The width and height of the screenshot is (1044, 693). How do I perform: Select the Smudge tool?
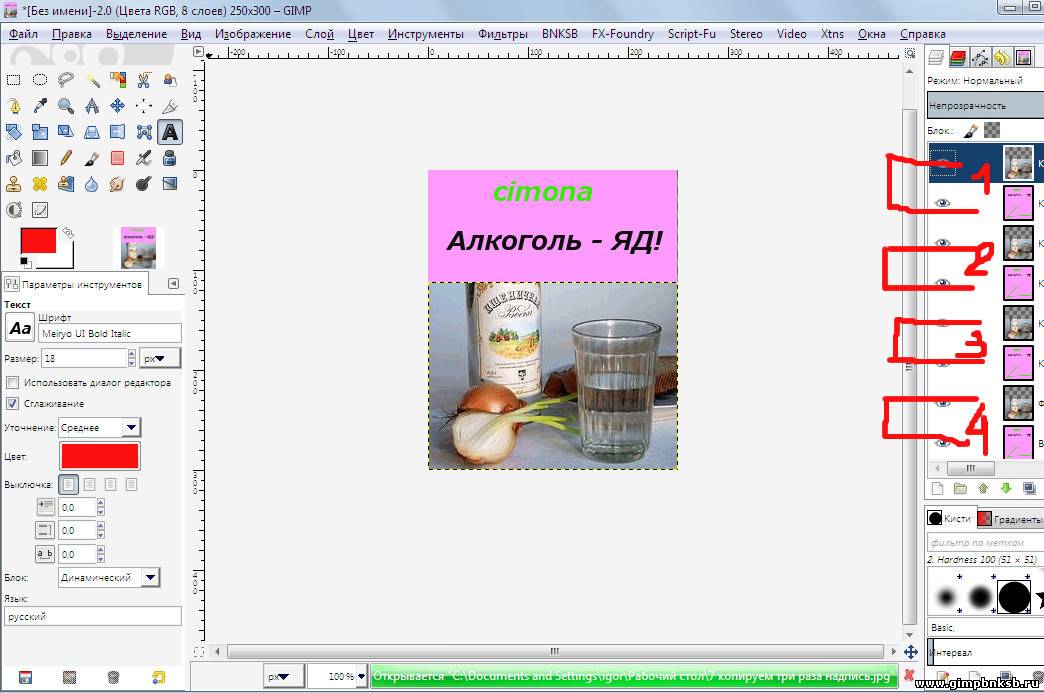click(x=118, y=184)
